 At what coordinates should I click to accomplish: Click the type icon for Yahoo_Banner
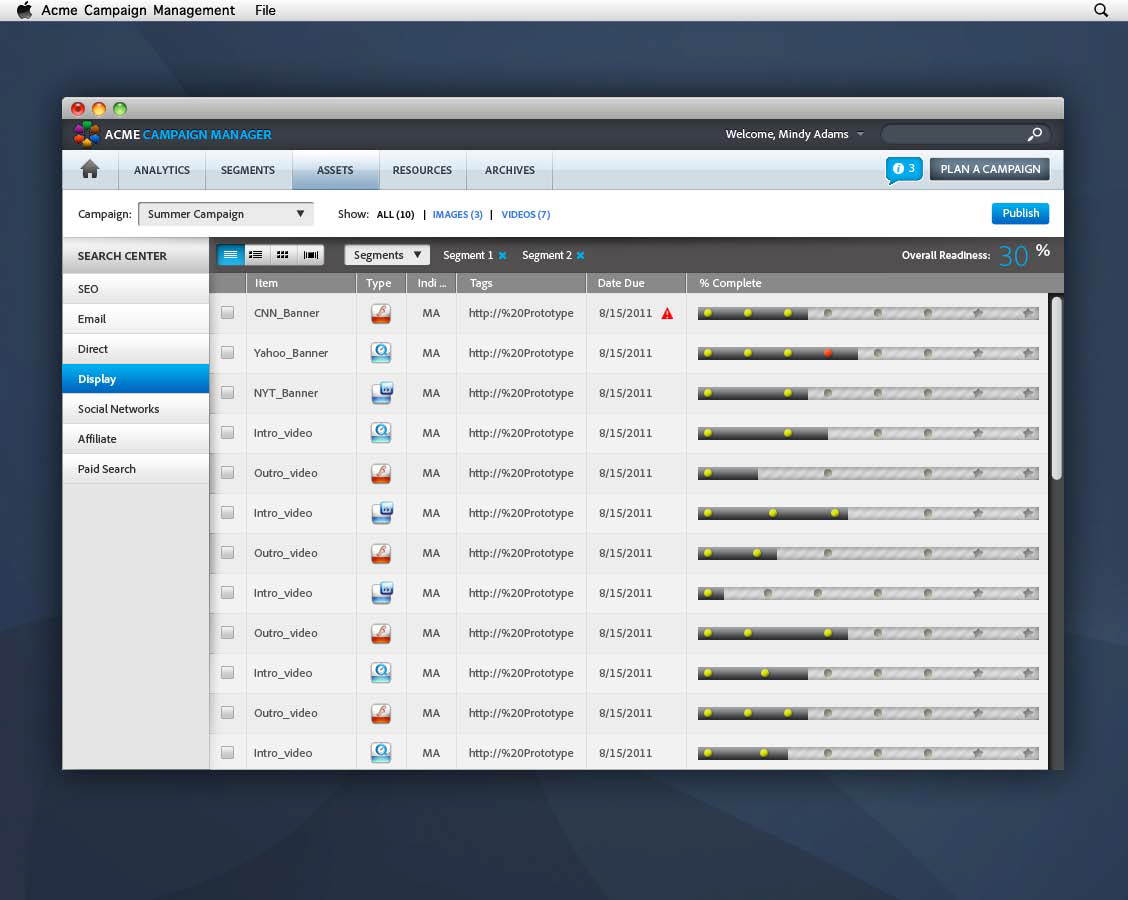381,353
